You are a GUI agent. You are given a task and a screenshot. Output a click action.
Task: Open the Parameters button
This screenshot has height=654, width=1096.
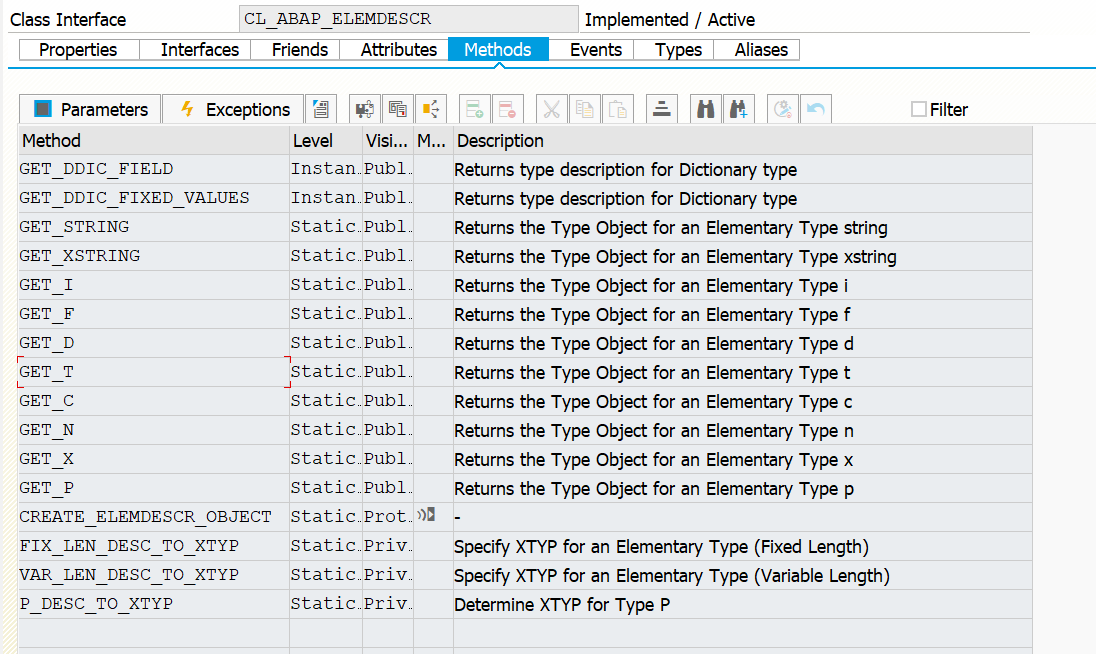pos(90,110)
